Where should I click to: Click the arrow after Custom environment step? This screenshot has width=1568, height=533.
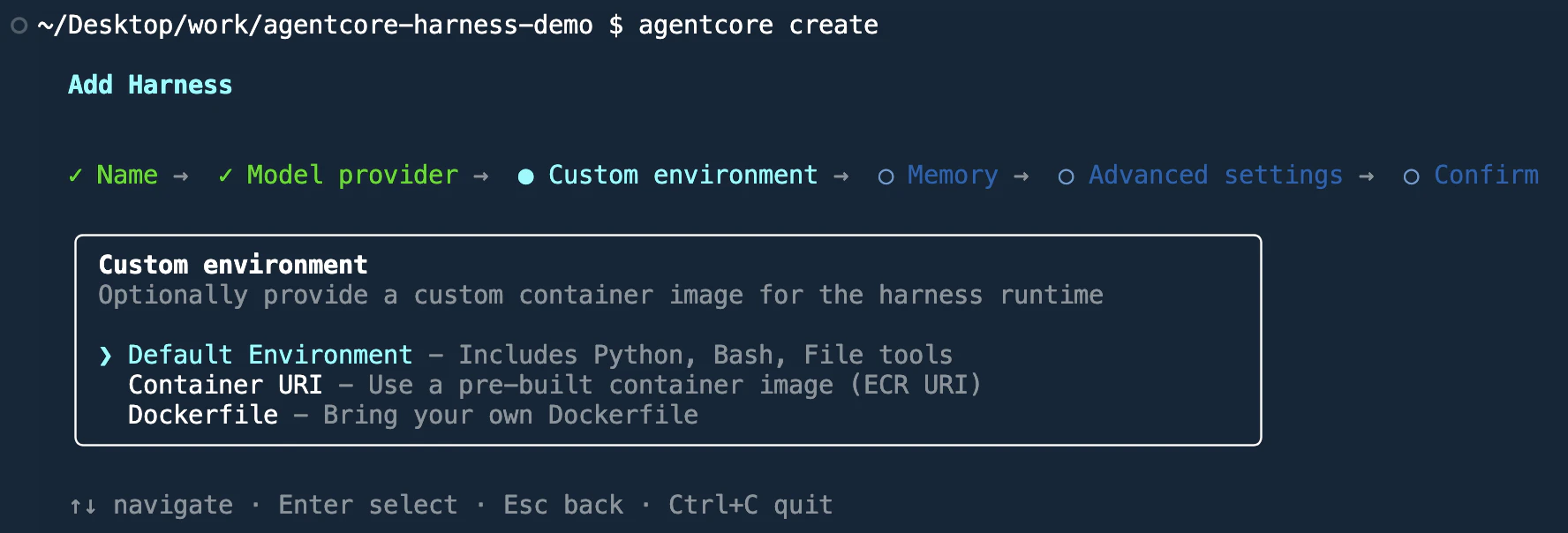tap(841, 176)
